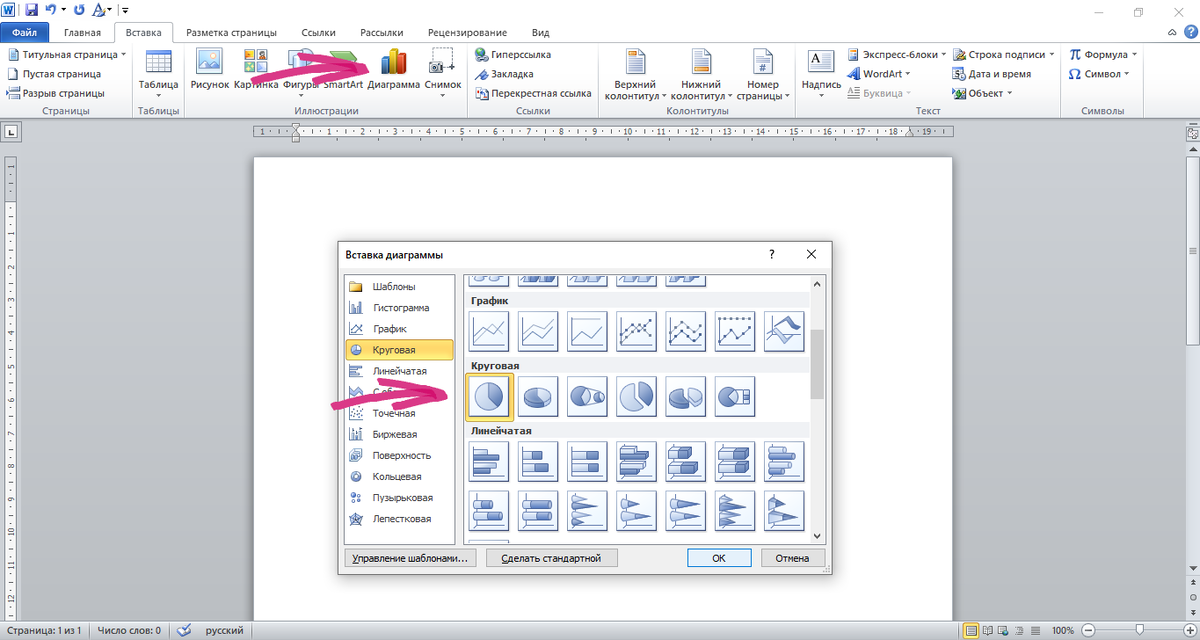Insert a Перекрестная ссылка cross-reference

533,93
